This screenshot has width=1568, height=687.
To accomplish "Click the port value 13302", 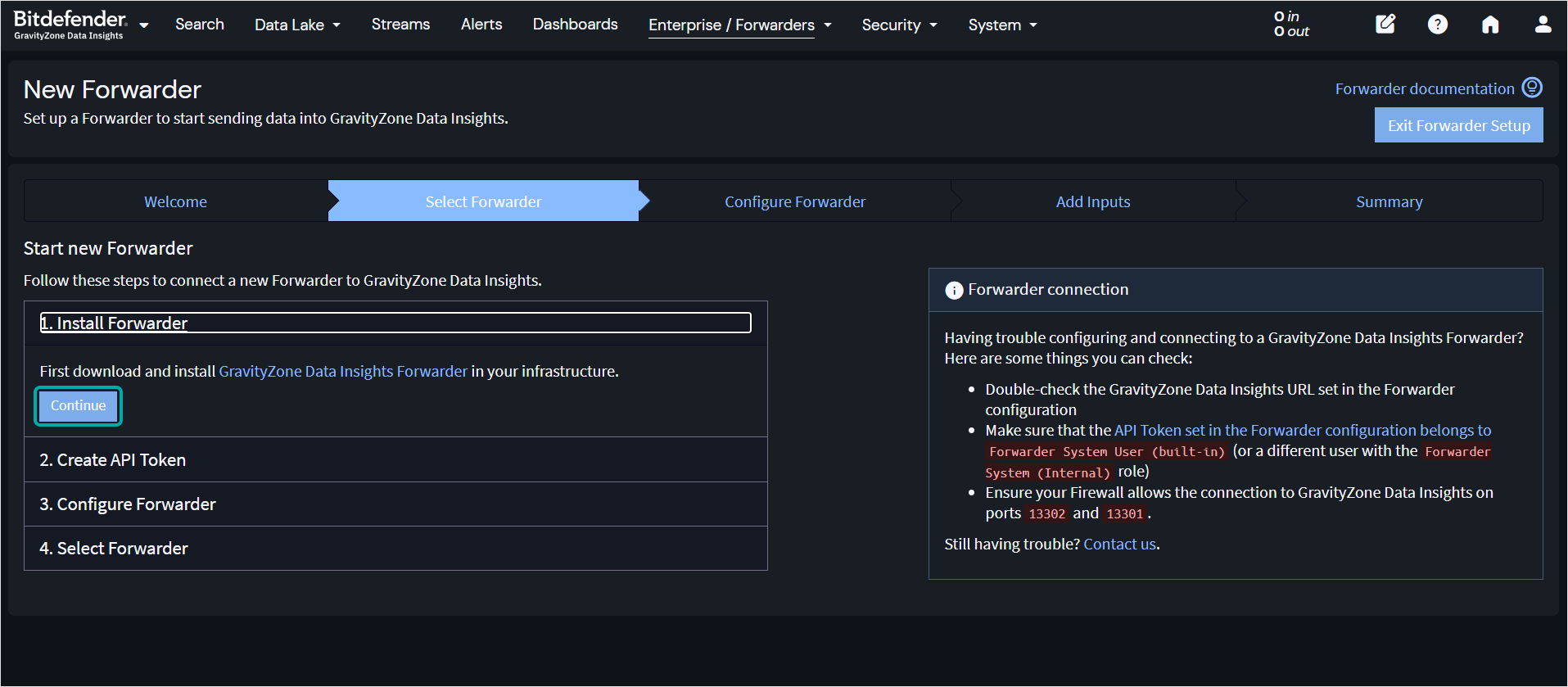I will [1047, 513].
